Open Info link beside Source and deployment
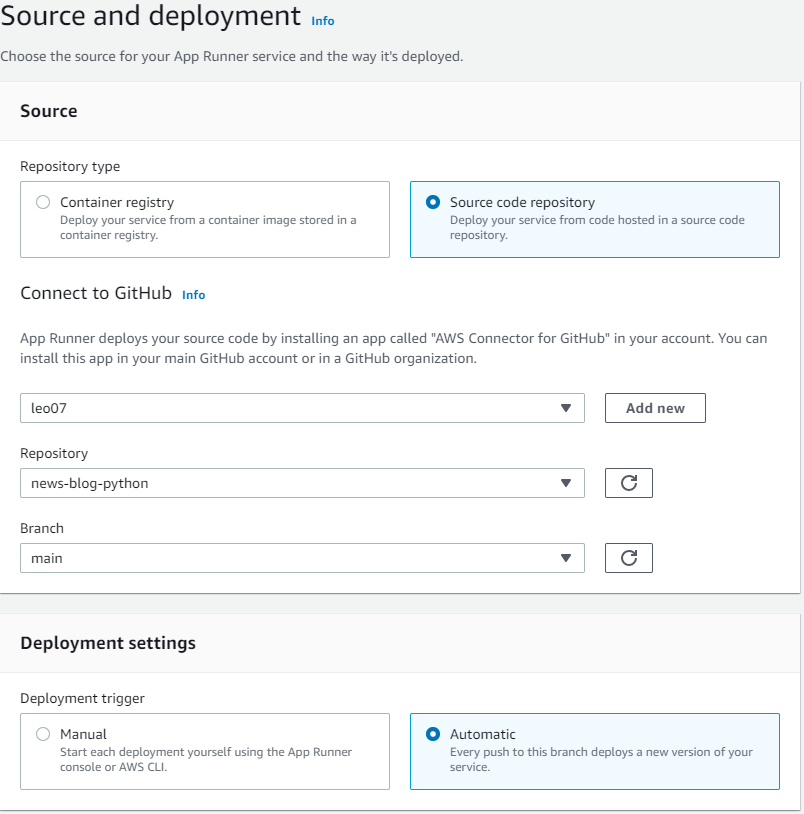Viewport: 804px width, 814px height. 323,20
